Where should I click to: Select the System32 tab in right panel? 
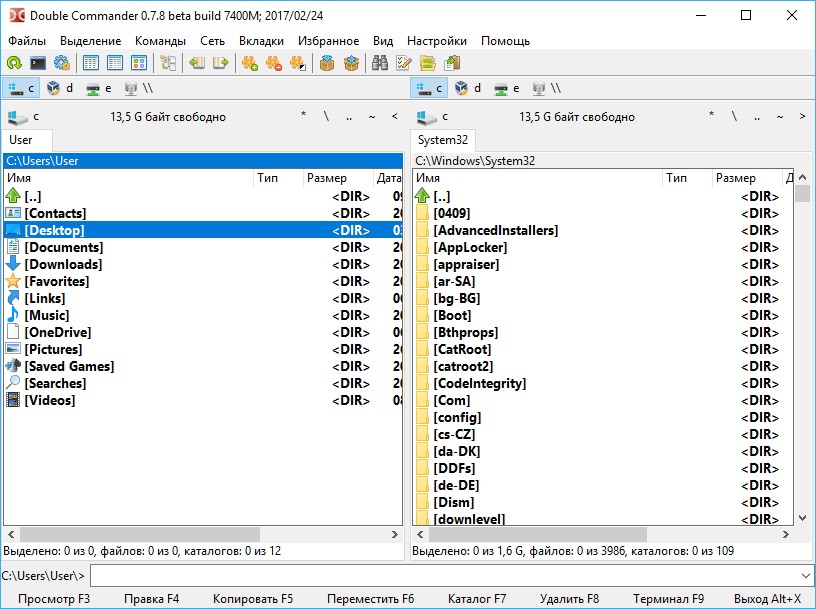442,140
